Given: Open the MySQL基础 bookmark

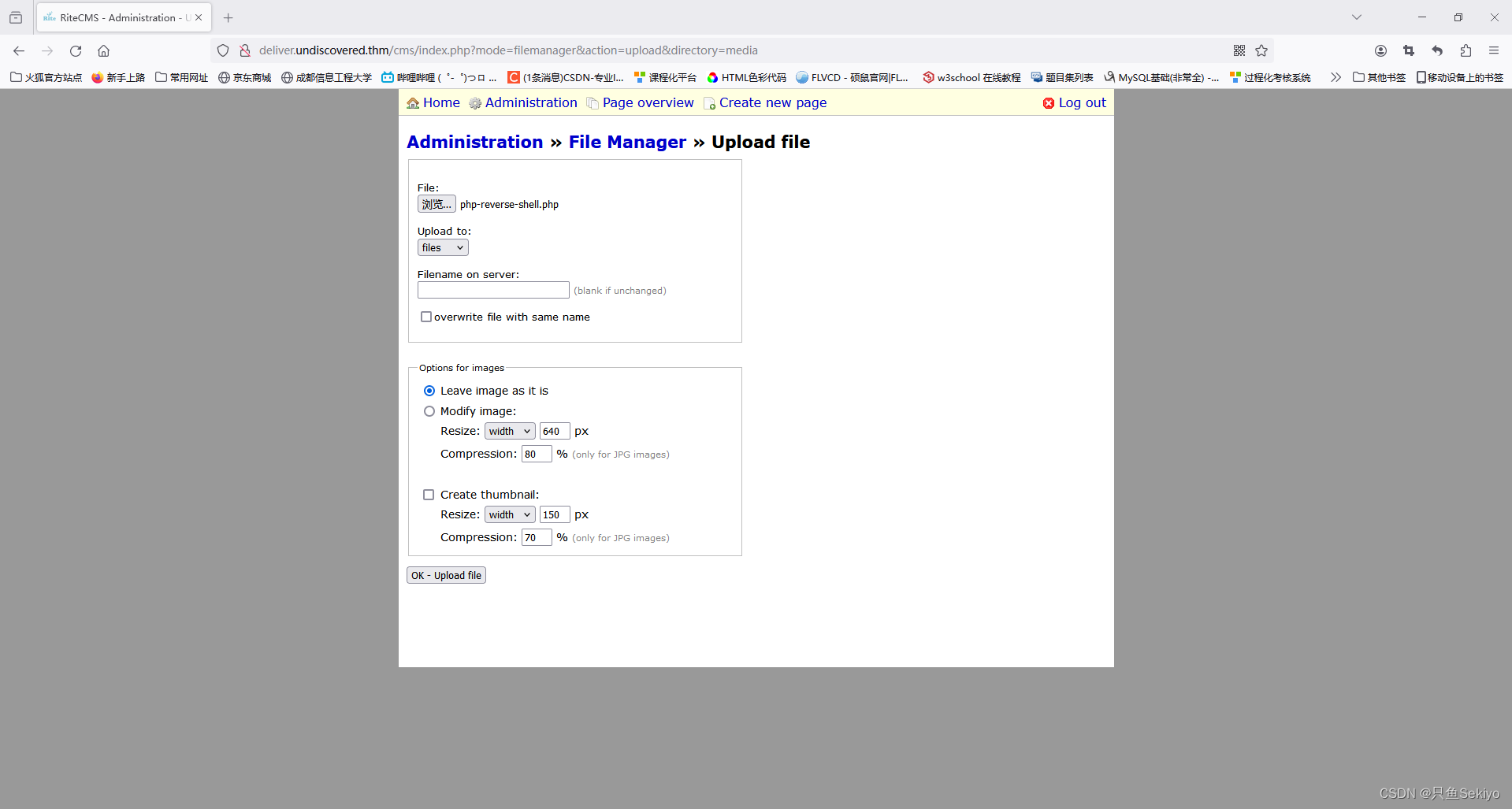Looking at the screenshot, I should [1161, 77].
